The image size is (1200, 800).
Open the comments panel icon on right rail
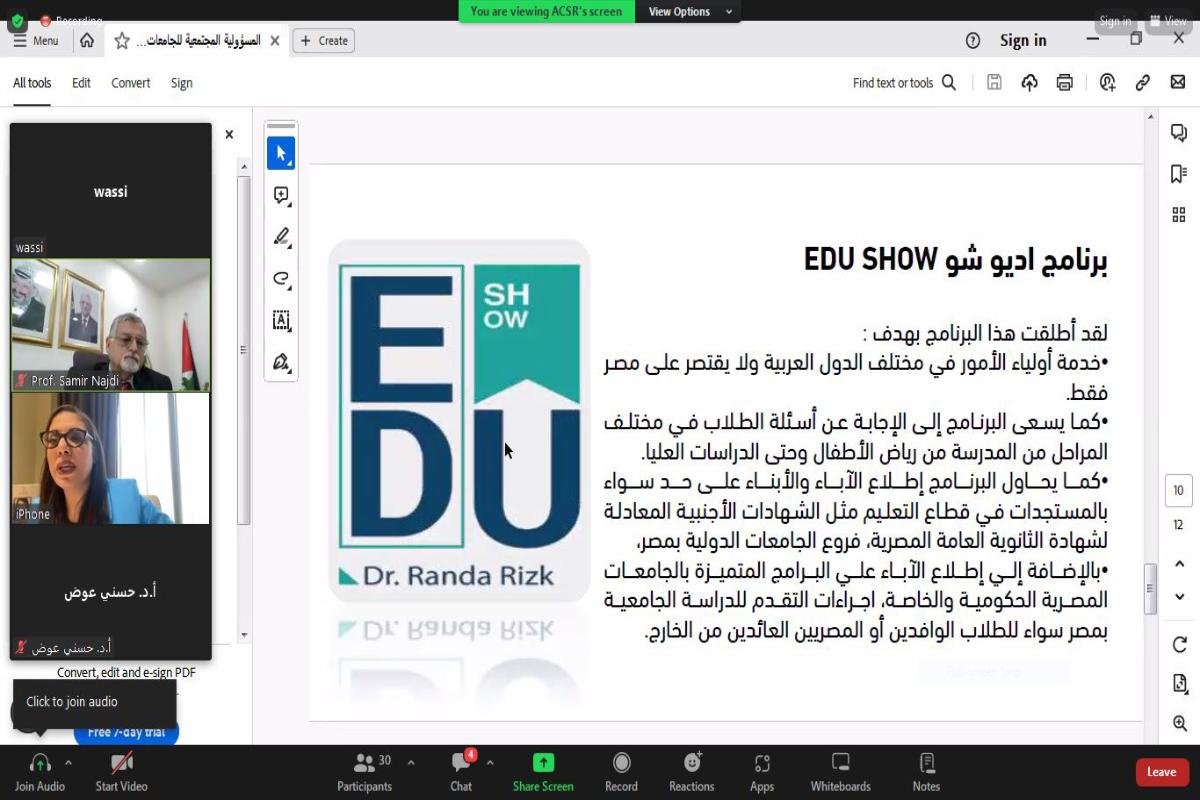coord(1179,133)
